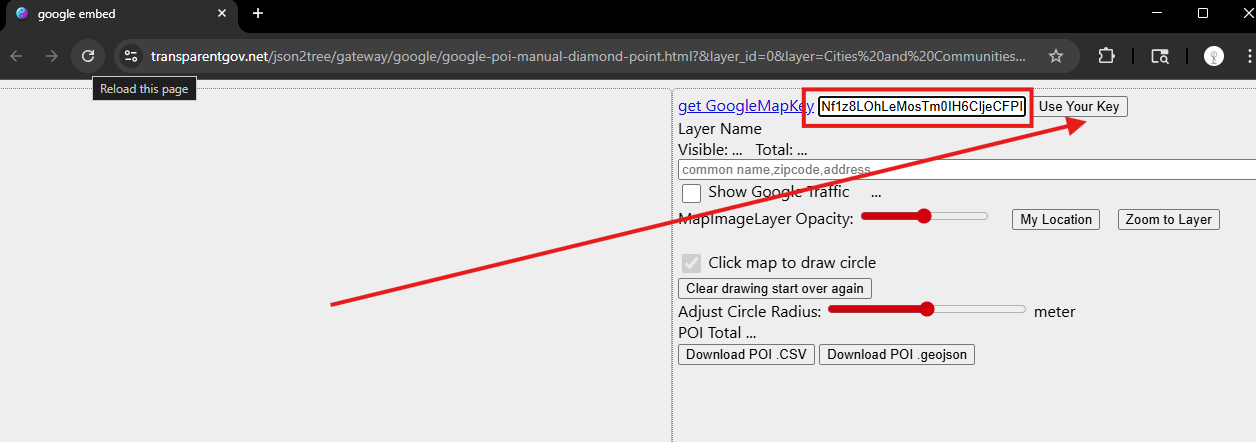Open the get GoogleMapKey link
This screenshot has height=442, width=1256.
746,106
